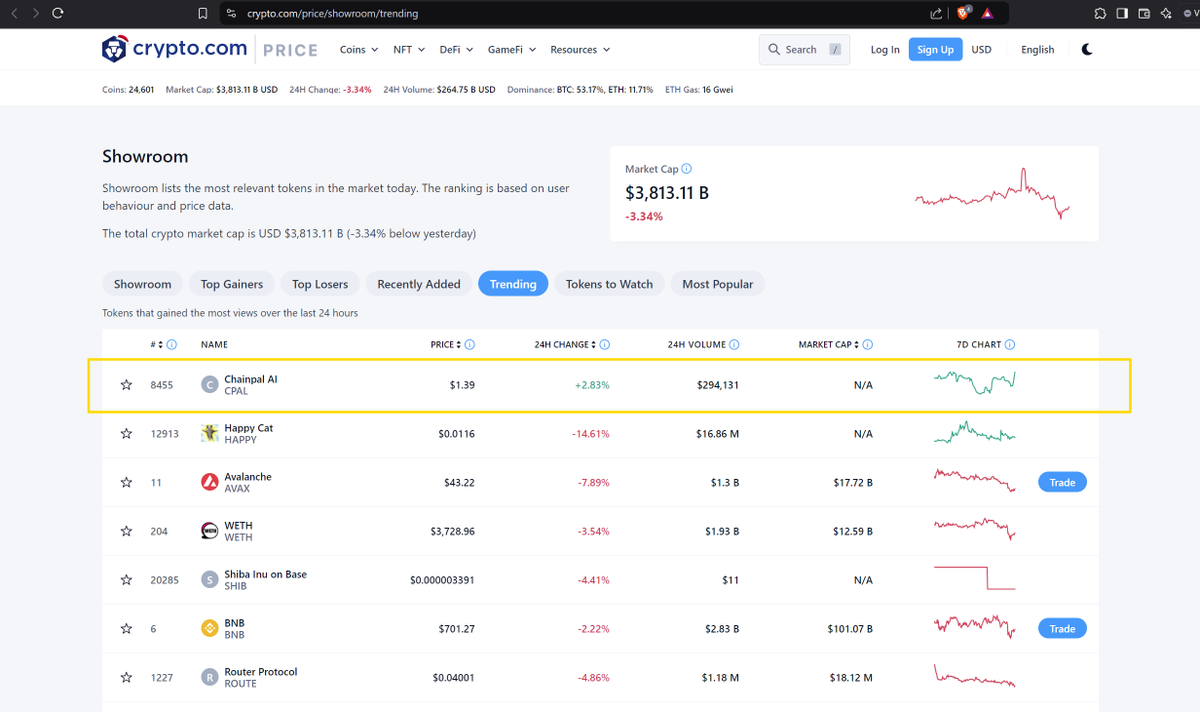Switch to the Showroom tab
This screenshot has height=712, width=1200.
[143, 284]
